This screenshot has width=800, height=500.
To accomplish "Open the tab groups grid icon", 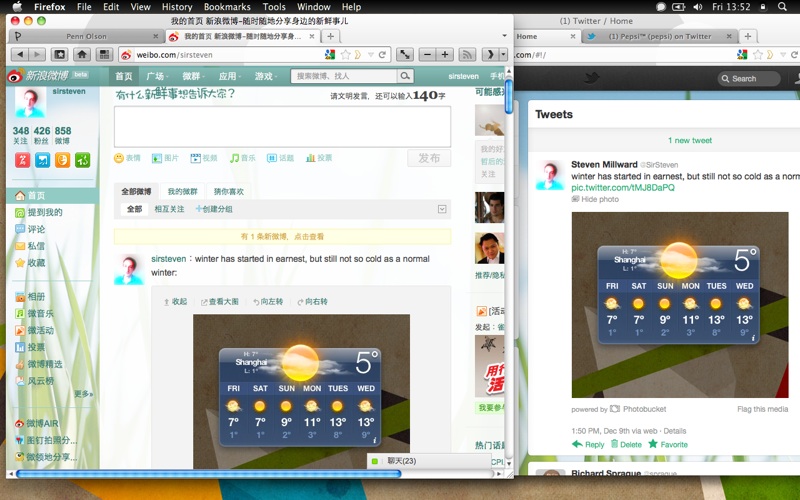I will 105,55.
